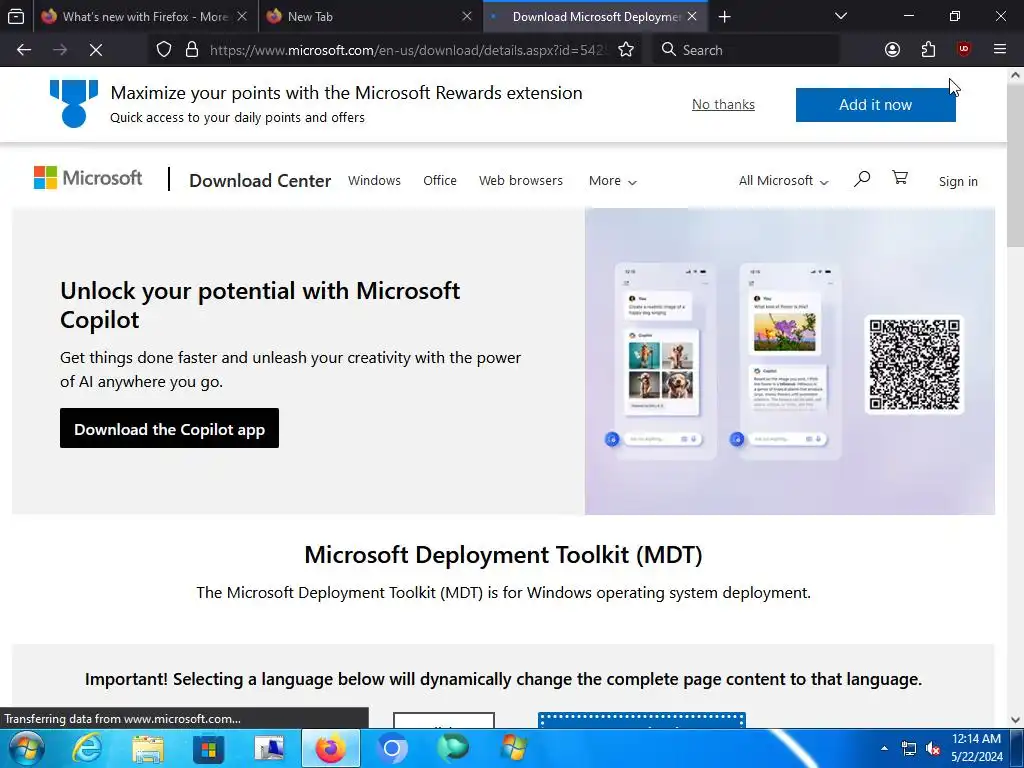Open the Firefox hamburger menu

(1000, 50)
